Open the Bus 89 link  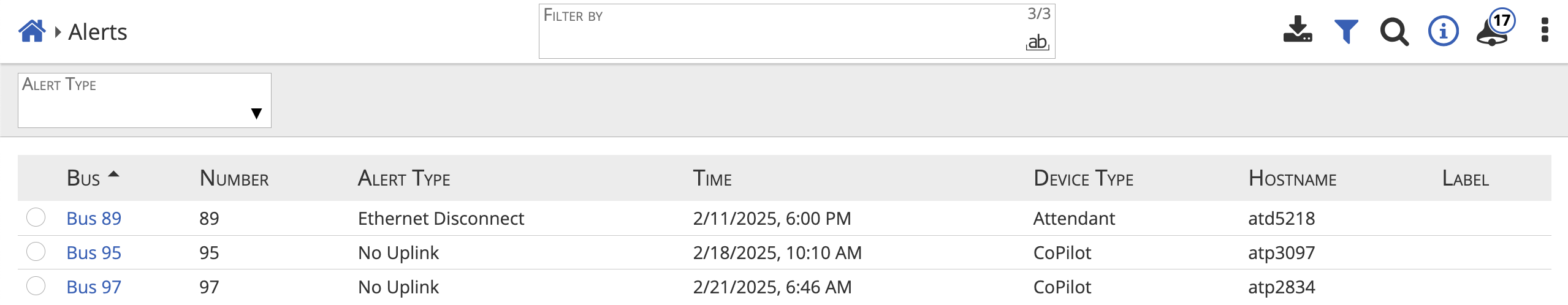pyautogui.click(x=94, y=219)
